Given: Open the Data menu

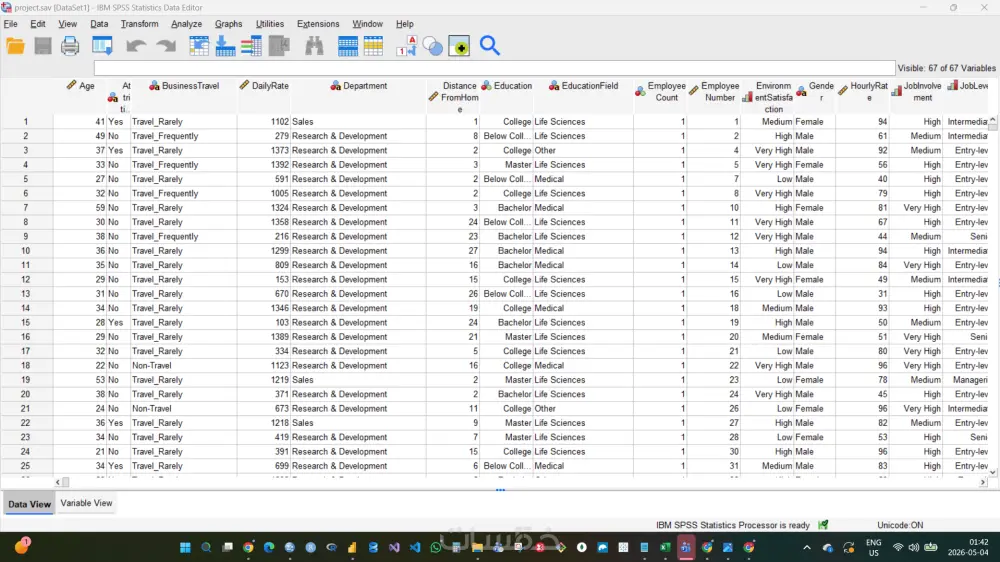Looking at the screenshot, I should click(99, 24).
